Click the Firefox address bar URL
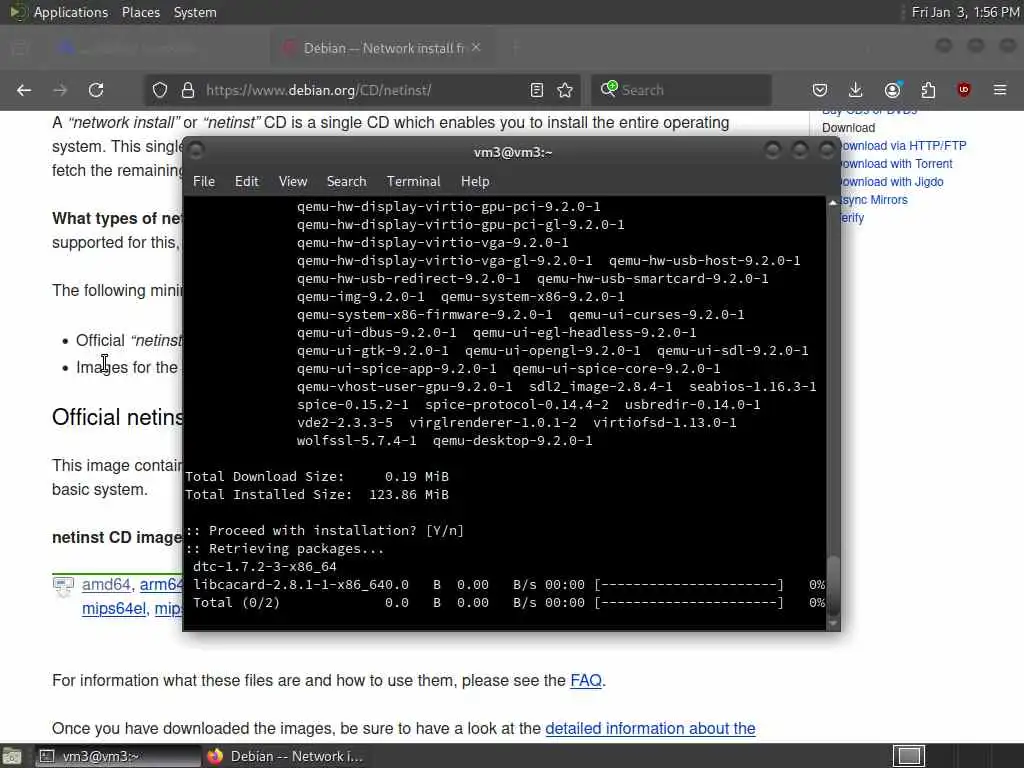This screenshot has height=768, width=1024. pyautogui.click(x=318, y=90)
